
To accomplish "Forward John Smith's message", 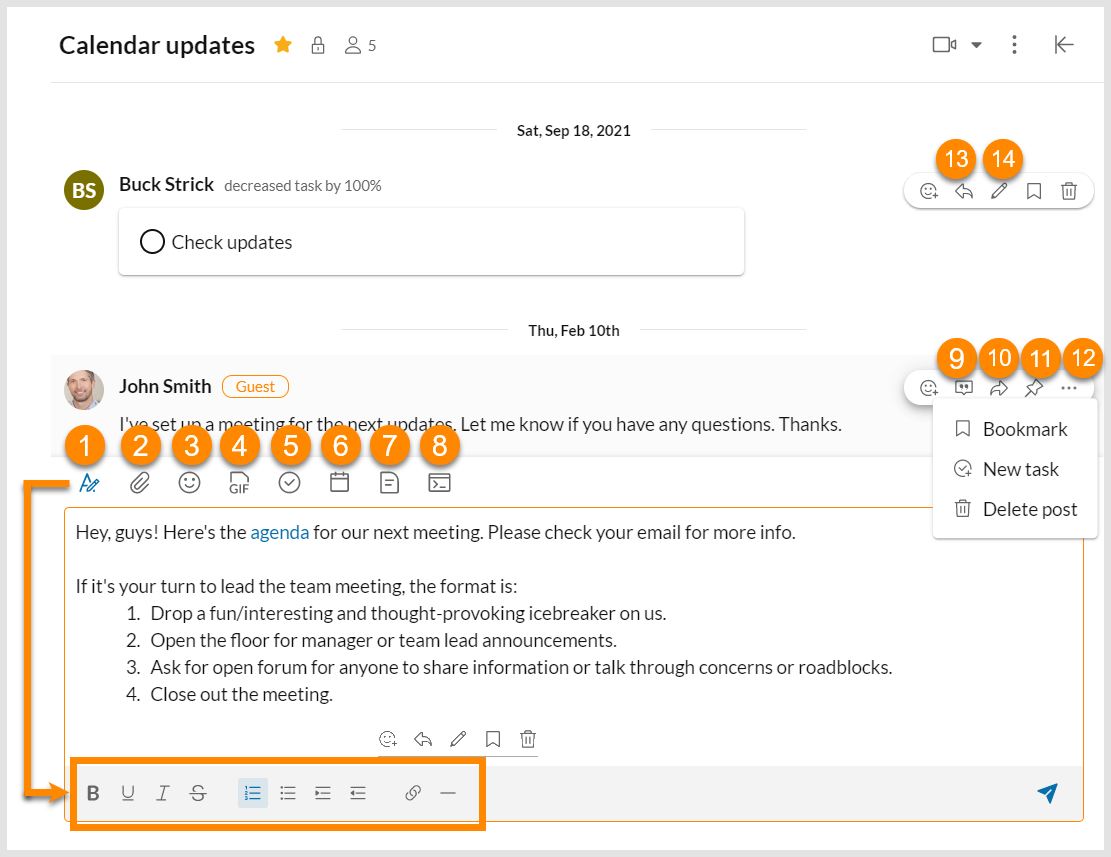I will point(998,388).
